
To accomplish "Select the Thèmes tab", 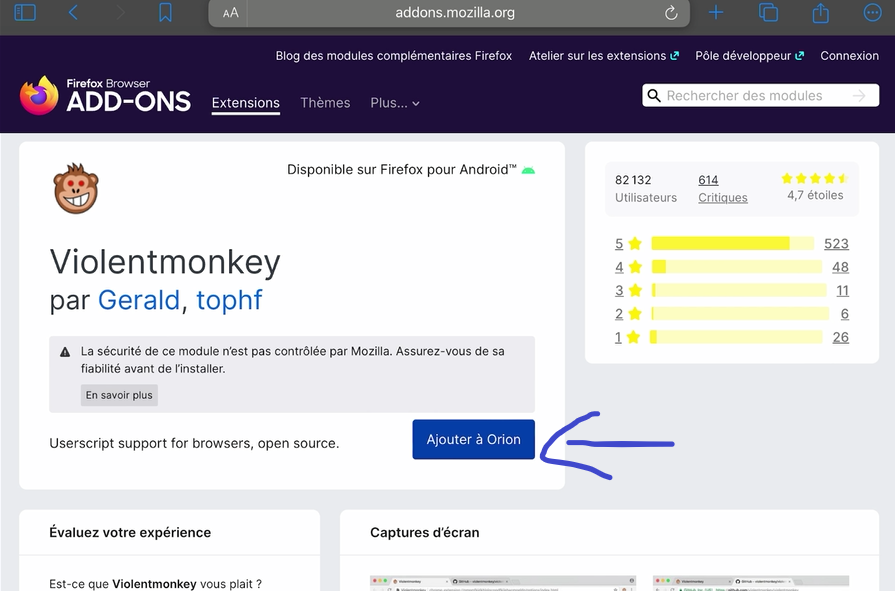I will pyautogui.click(x=325, y=103).
